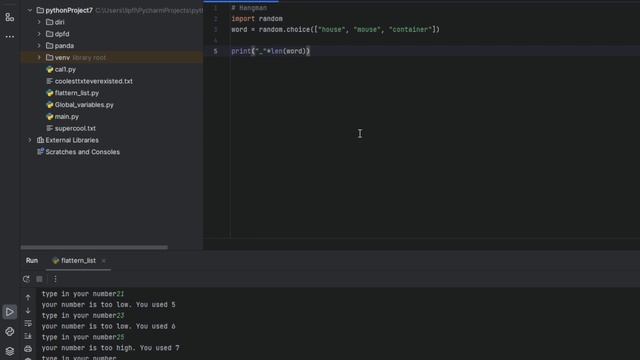Toggle soft-wrap in the console
Viewport: 640px width, 360px height.
28,323
